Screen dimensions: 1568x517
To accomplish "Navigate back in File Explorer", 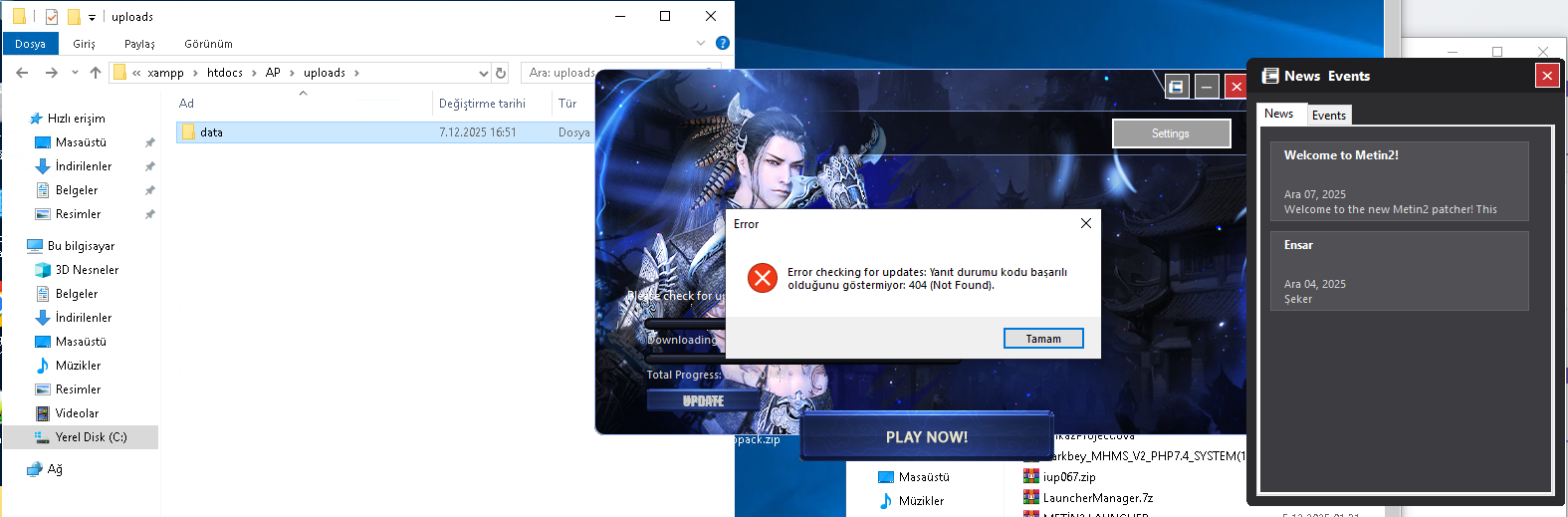I will pos(22,73).
